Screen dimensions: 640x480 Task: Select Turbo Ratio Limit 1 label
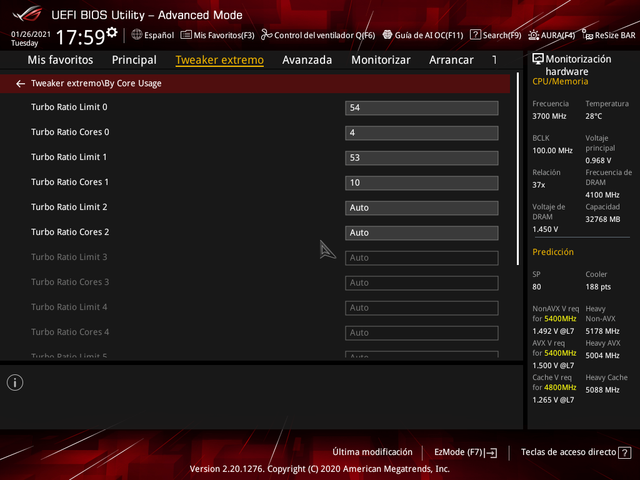coord(69,157)
